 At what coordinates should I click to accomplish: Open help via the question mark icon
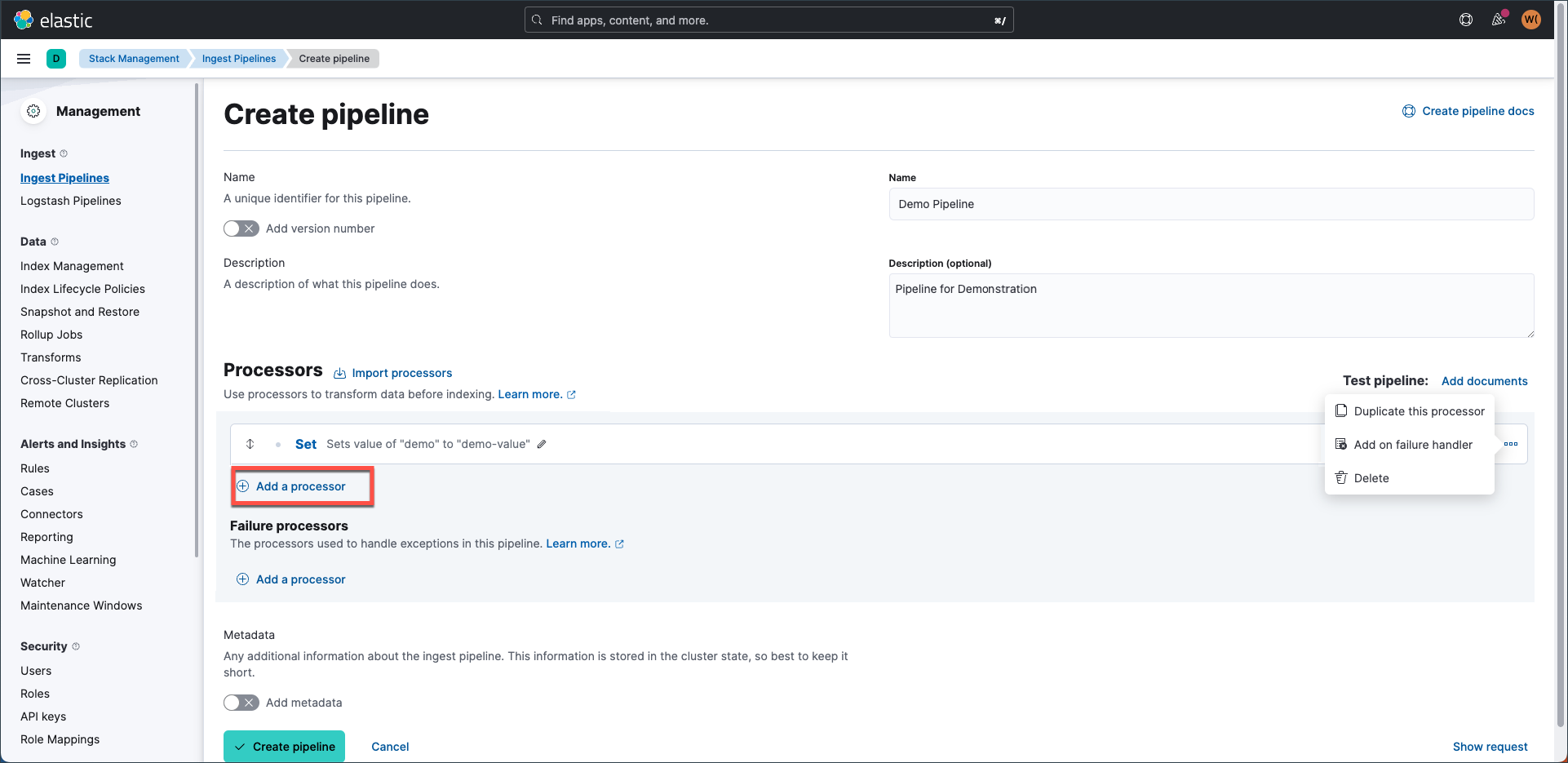click(x=1466, y=20)
